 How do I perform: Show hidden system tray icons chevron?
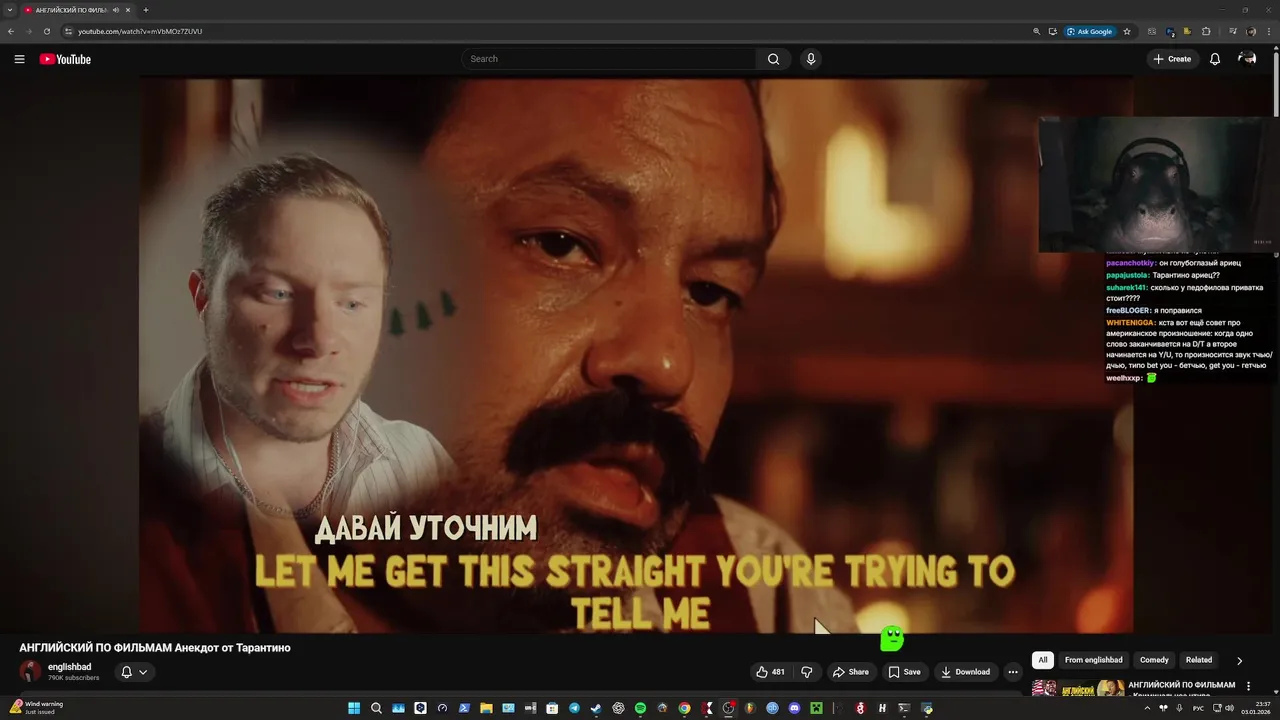coord(1146,708)
